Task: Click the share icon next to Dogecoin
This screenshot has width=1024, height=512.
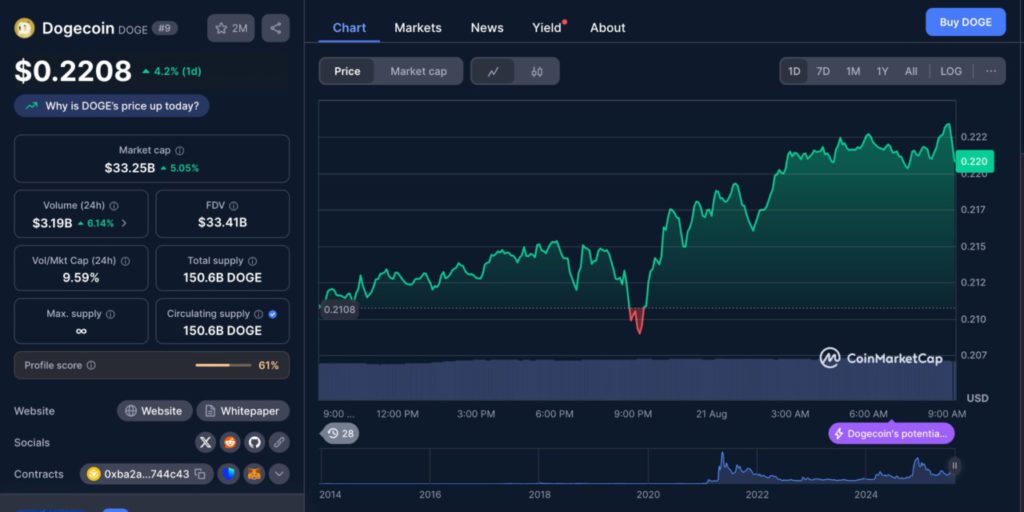Action: click(276, 28)
